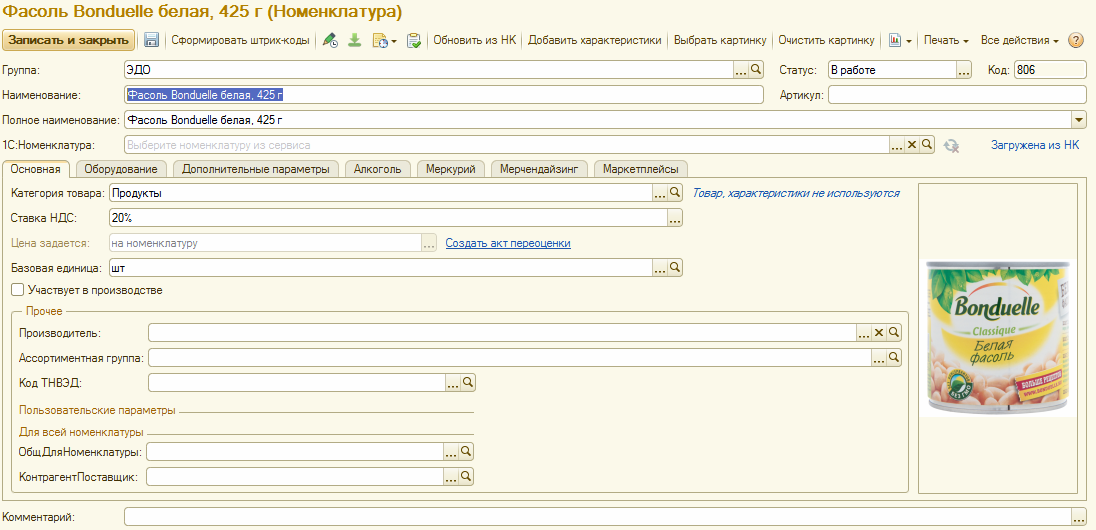Viewport: 1096px width, 530px height.
Task: Click Обновить из НК button
Action: click(475, 41)
